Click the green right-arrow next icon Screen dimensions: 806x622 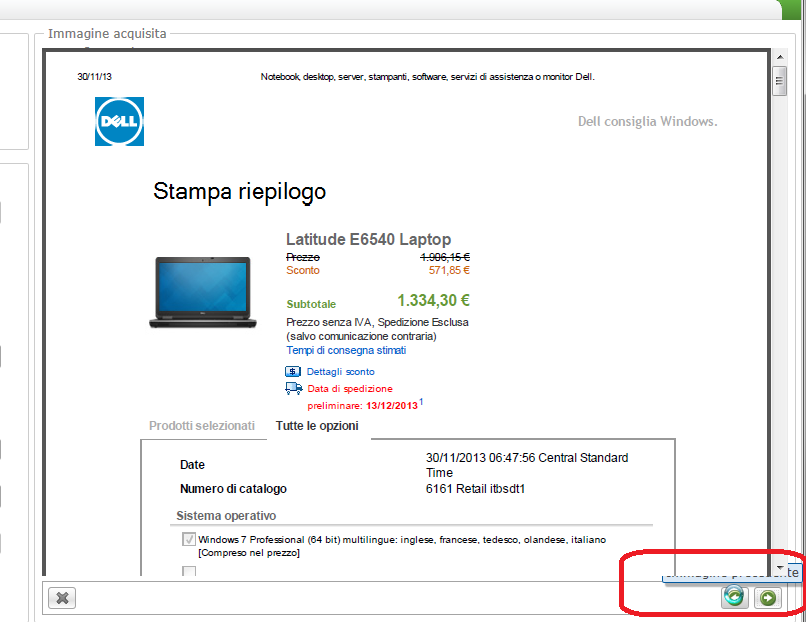click(x=767, y=598)
